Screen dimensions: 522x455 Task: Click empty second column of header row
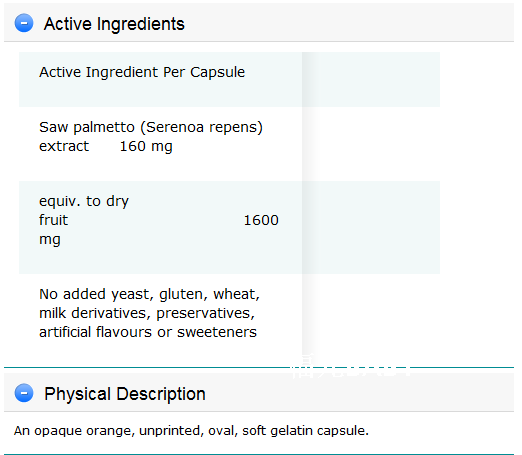pos(371,79)
